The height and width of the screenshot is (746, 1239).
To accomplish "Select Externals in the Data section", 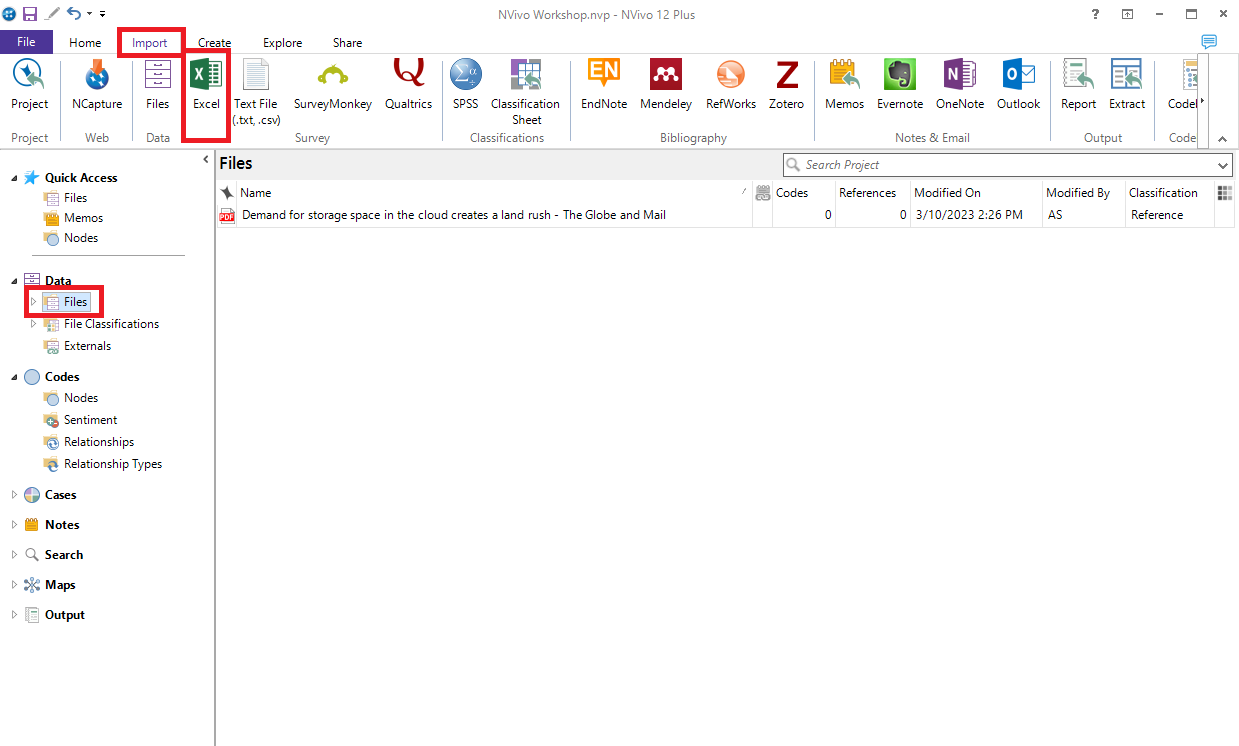I will click(x=87, y=345).
